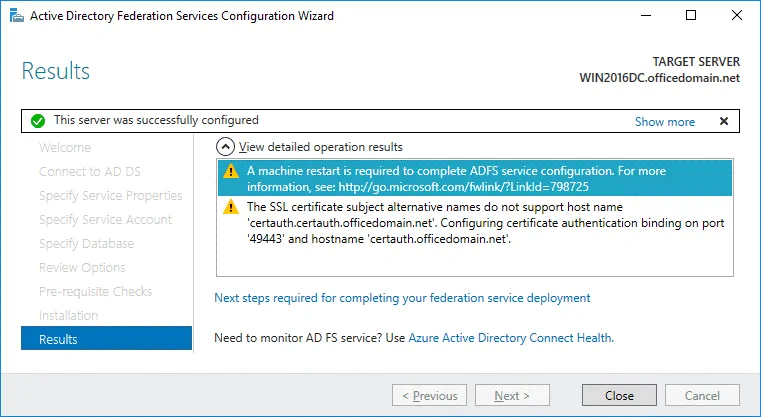Image resolution: width=761 pixels, height=417 pixels.
Task: Click warning icon beside SSL certificate message
Action: [231, 207]
